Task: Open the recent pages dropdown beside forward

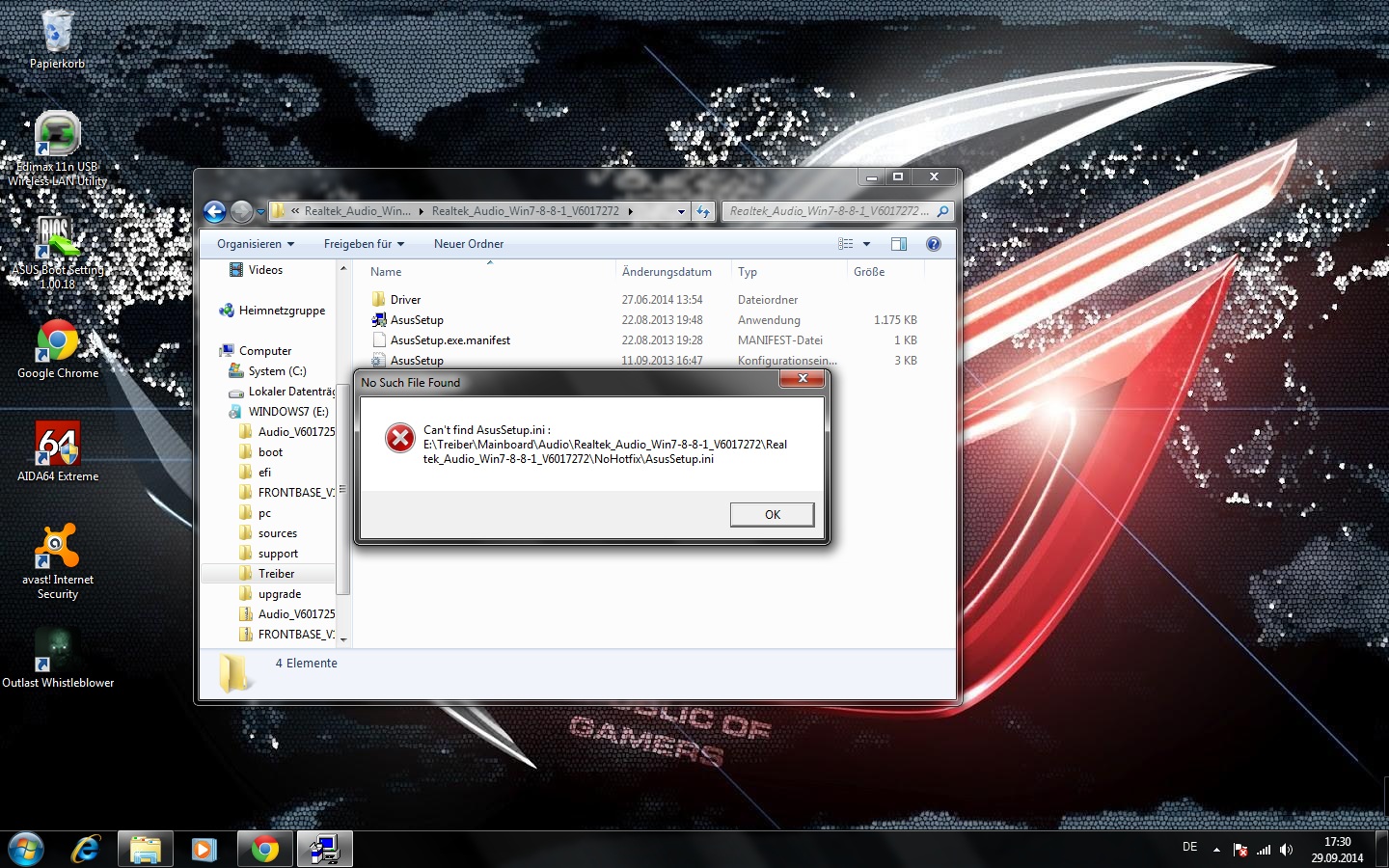Action: point(260,212)
